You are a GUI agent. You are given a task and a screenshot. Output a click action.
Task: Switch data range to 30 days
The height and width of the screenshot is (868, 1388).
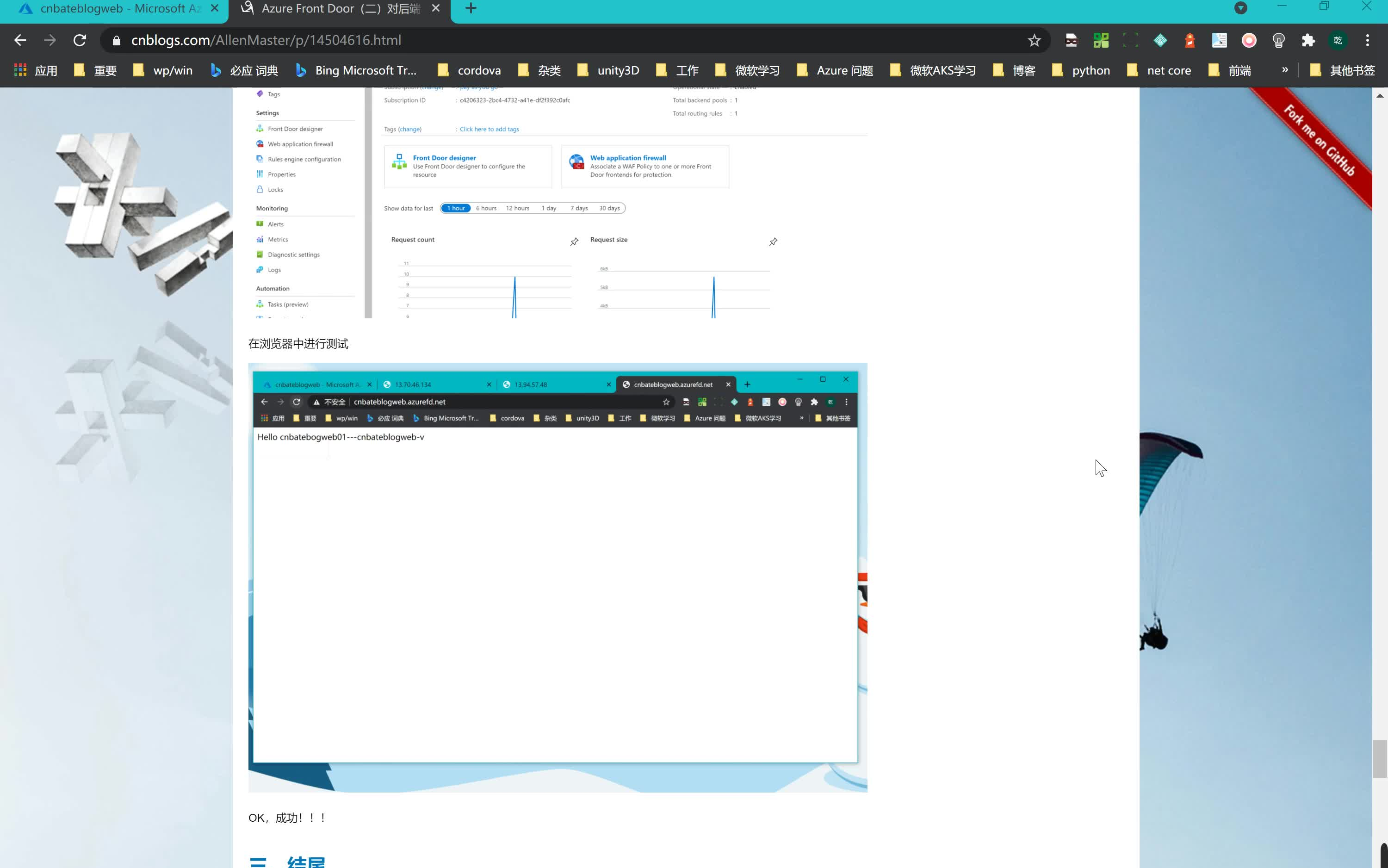click(609, 208)
